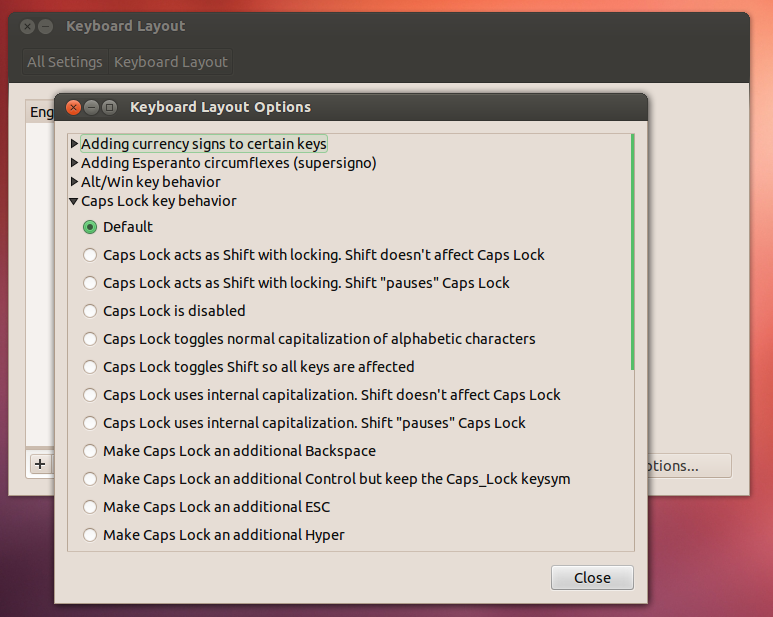Pick Make Caps Lock an additional Hyper
This screenshot has height=617, width=773.
(x=91, y=535)
